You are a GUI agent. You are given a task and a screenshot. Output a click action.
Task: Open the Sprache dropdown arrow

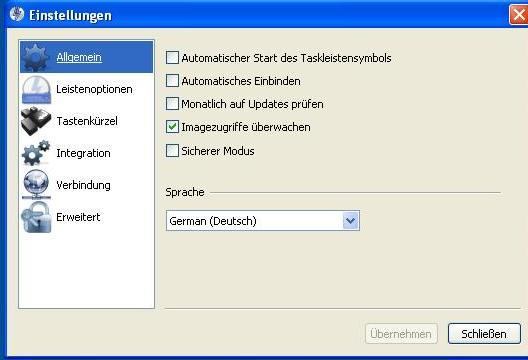351,221
